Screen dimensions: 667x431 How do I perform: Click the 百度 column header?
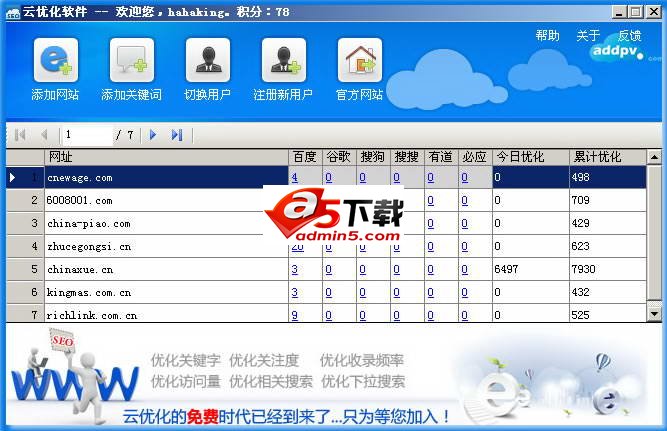(305, 157)
